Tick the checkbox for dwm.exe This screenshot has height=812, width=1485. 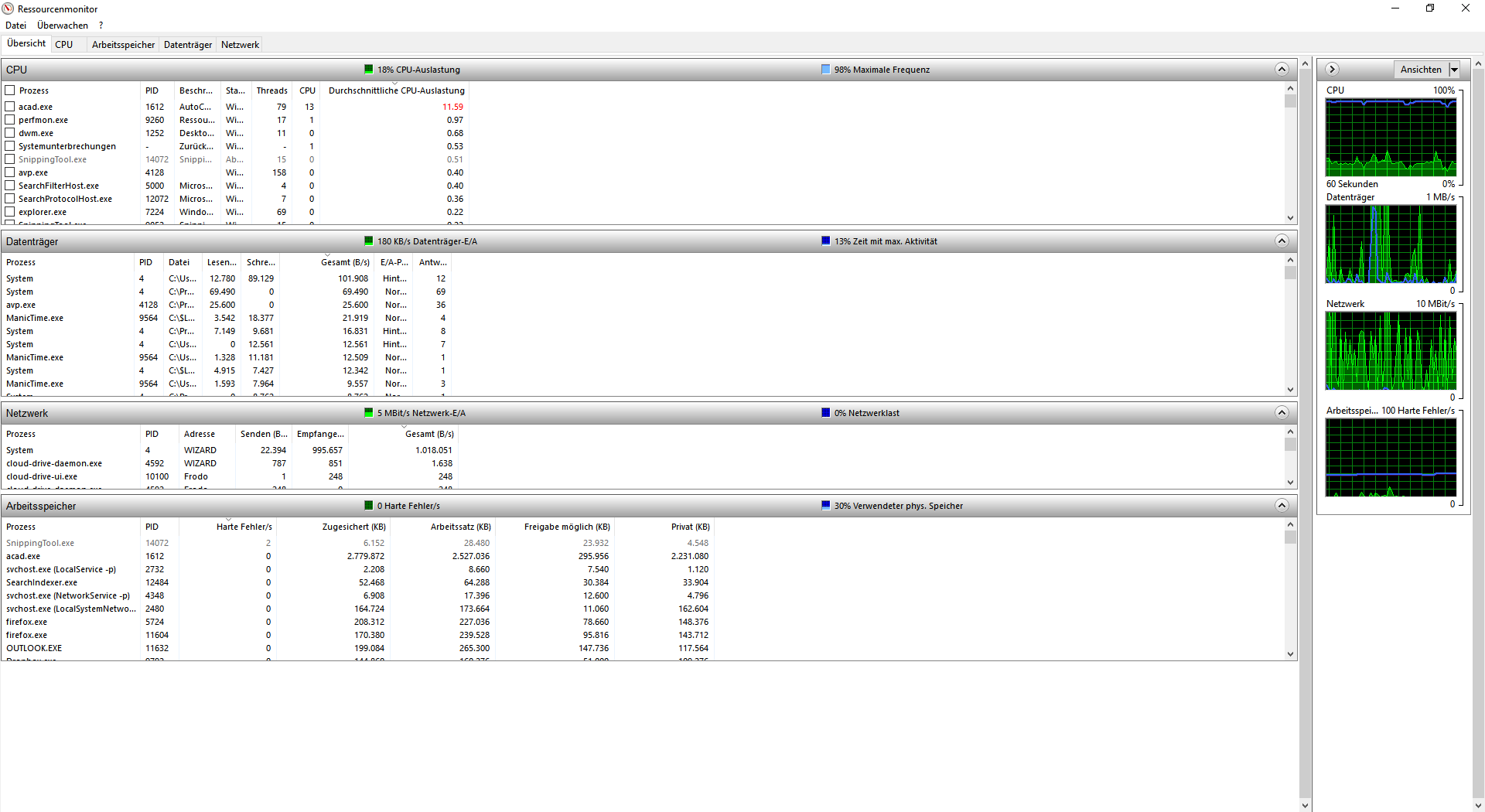(10, 133)
